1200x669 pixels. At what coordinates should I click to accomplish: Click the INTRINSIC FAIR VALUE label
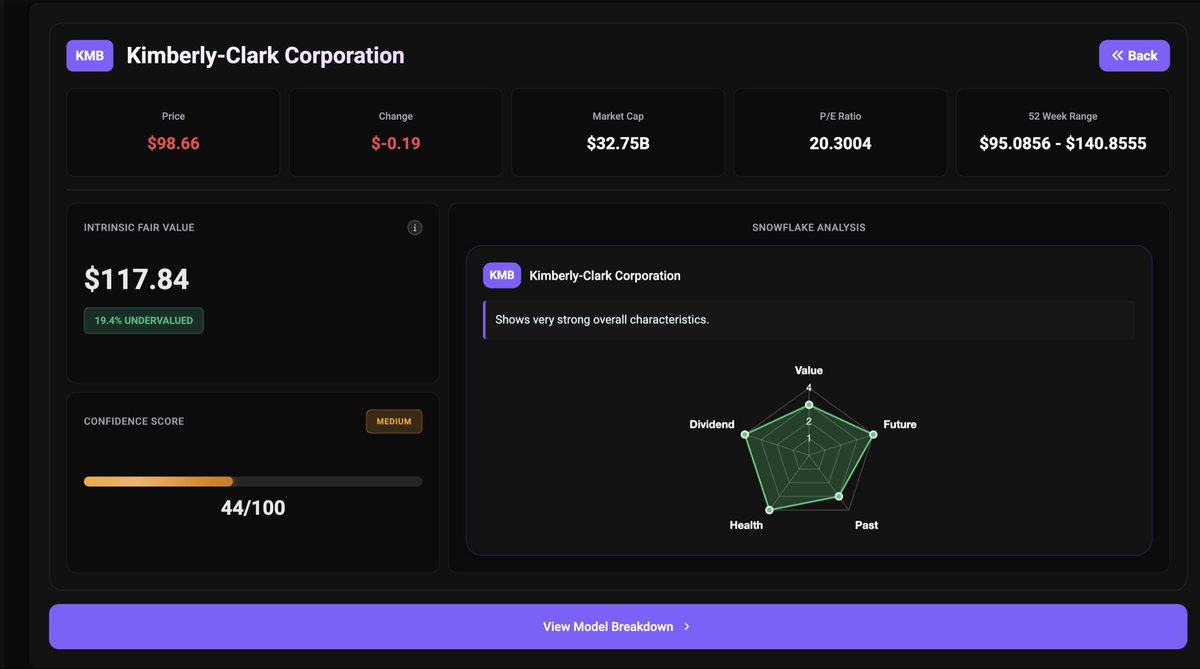point(139,228)
